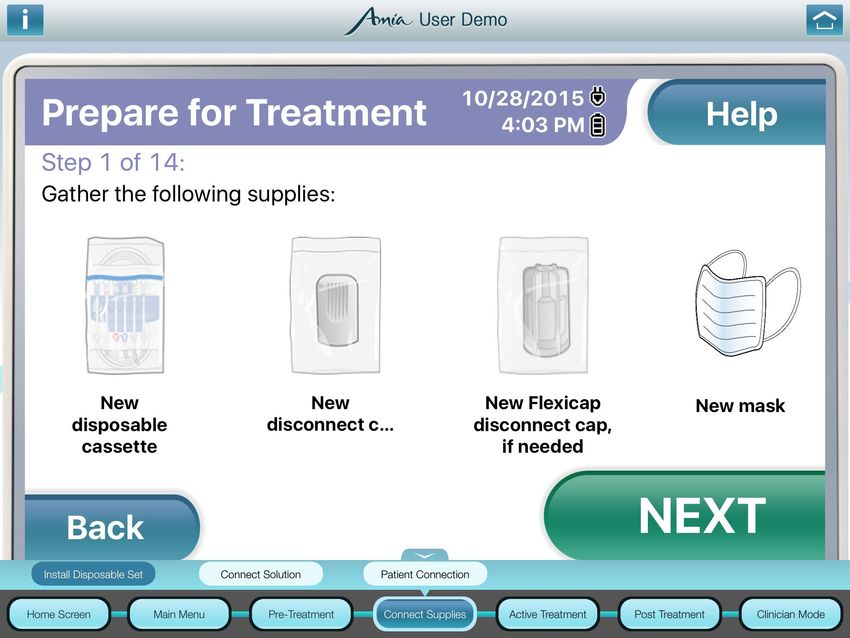Select Connect Supplies stage
This screenshot has height=638, width=850.
tap(424, 614)
